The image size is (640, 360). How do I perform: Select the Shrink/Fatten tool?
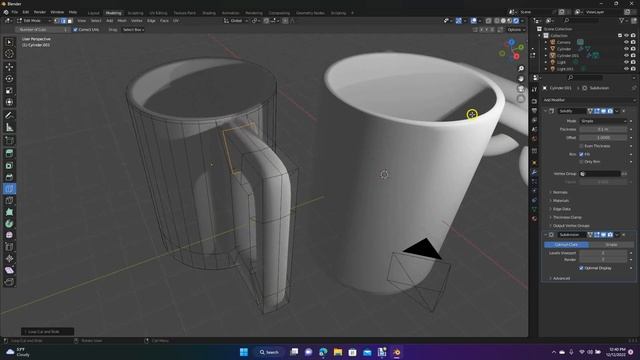9,258
